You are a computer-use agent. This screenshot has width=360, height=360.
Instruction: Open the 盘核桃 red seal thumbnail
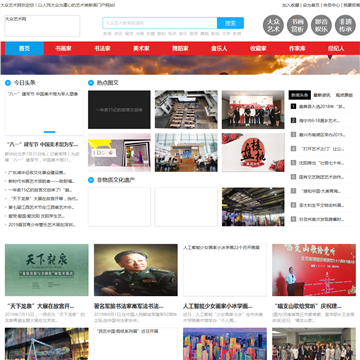tap(253, 153)
